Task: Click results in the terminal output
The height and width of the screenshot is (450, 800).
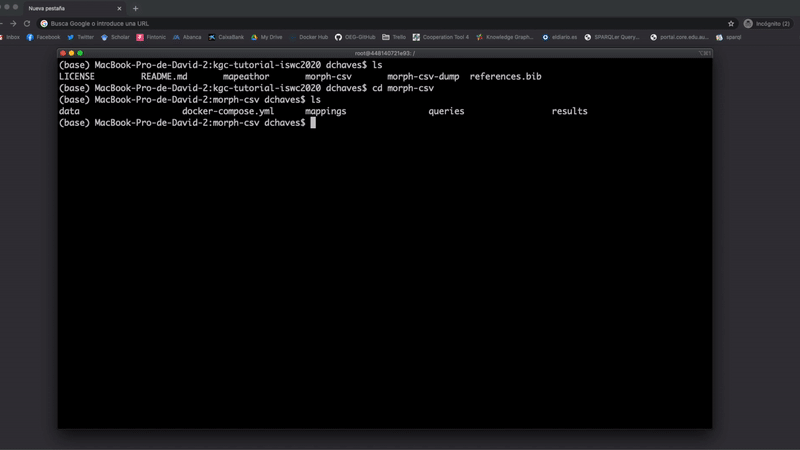Action: (569, 111)
